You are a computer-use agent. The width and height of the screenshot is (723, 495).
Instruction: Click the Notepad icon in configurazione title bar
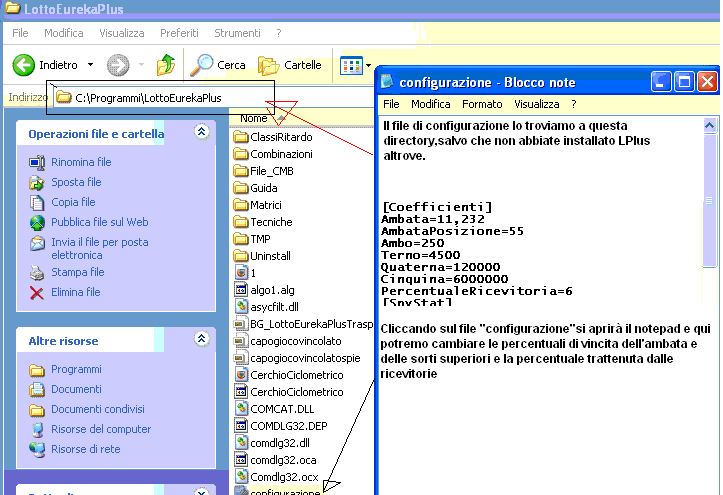click(387, 82)
